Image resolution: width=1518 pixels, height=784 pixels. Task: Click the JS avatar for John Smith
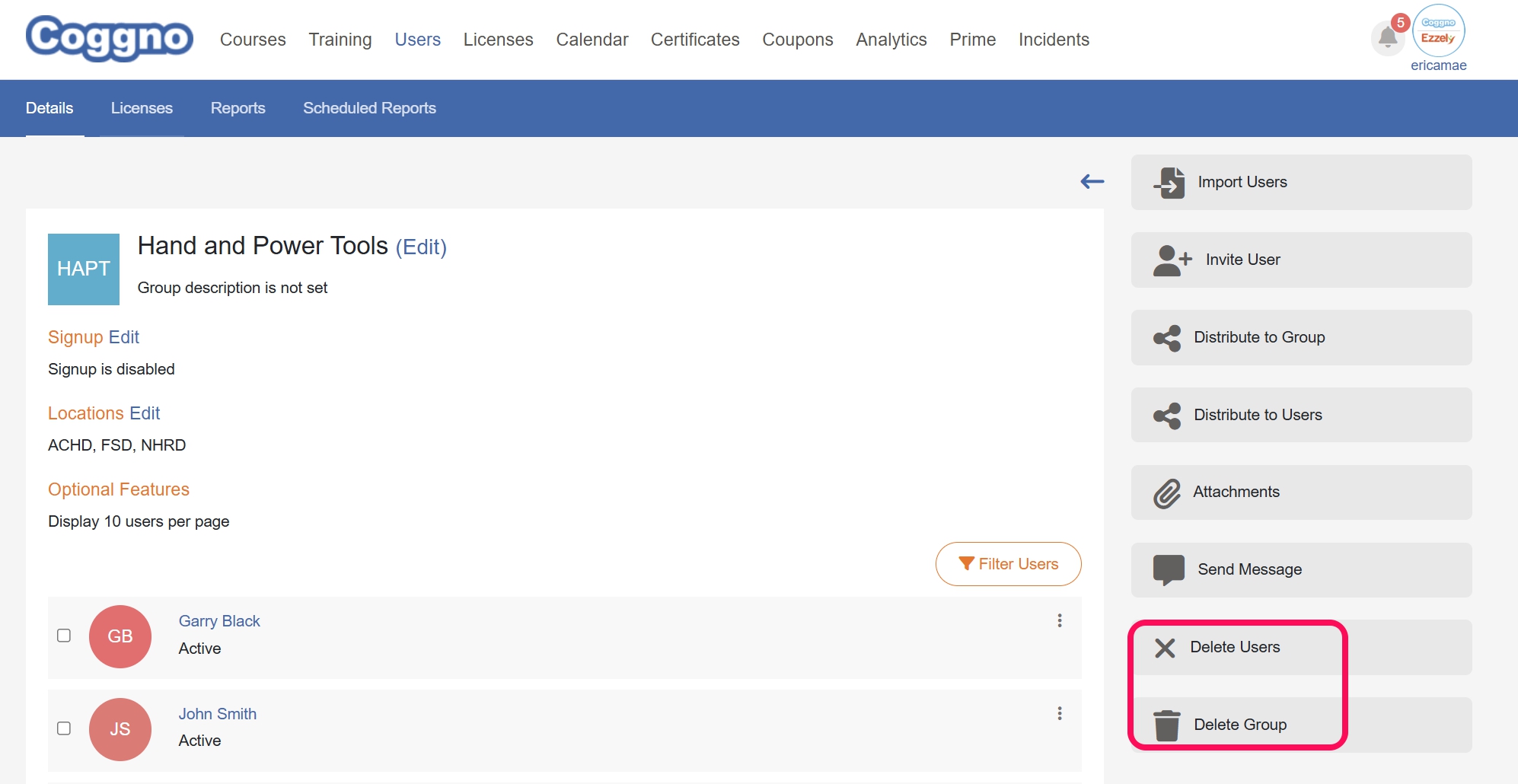click(x=120, y=729)
